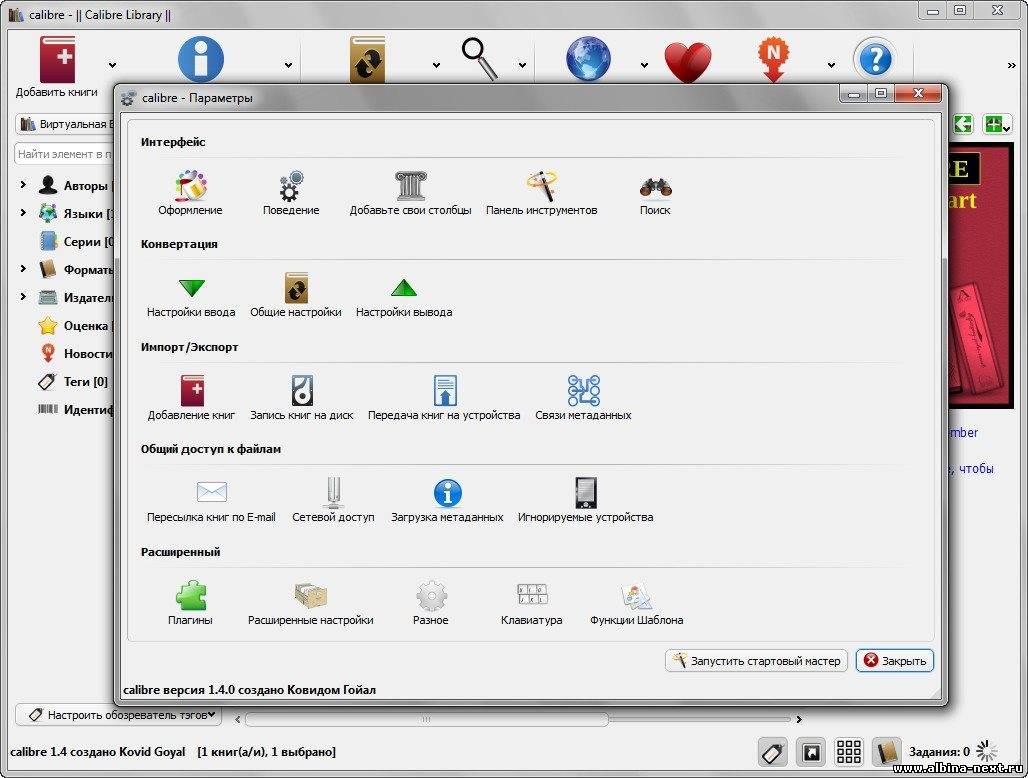Click the green arrow icon above the cover
This screenshot has width=1028, height=778.
click(x=962, y=124)
